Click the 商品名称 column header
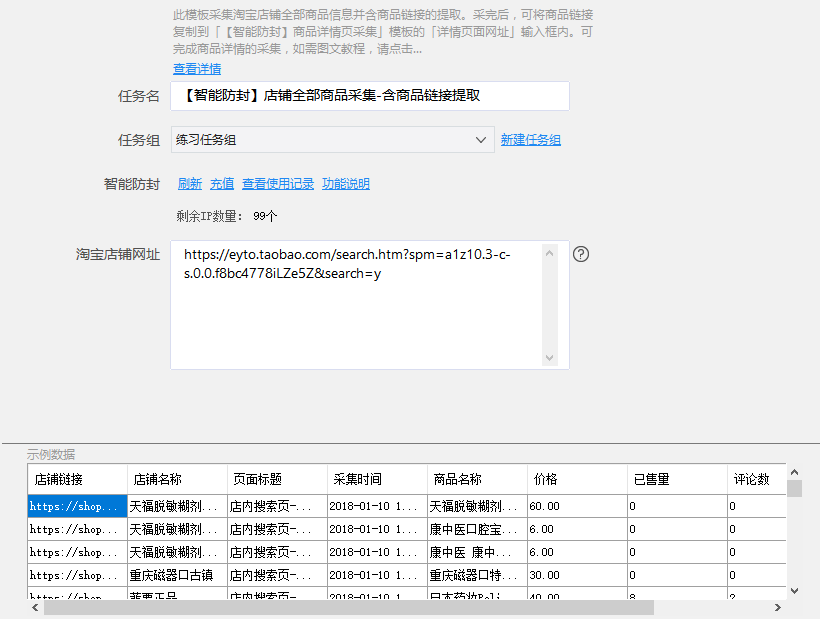This screenshot has height=619, width=820. pyautogui.click(x=477, y=479)
